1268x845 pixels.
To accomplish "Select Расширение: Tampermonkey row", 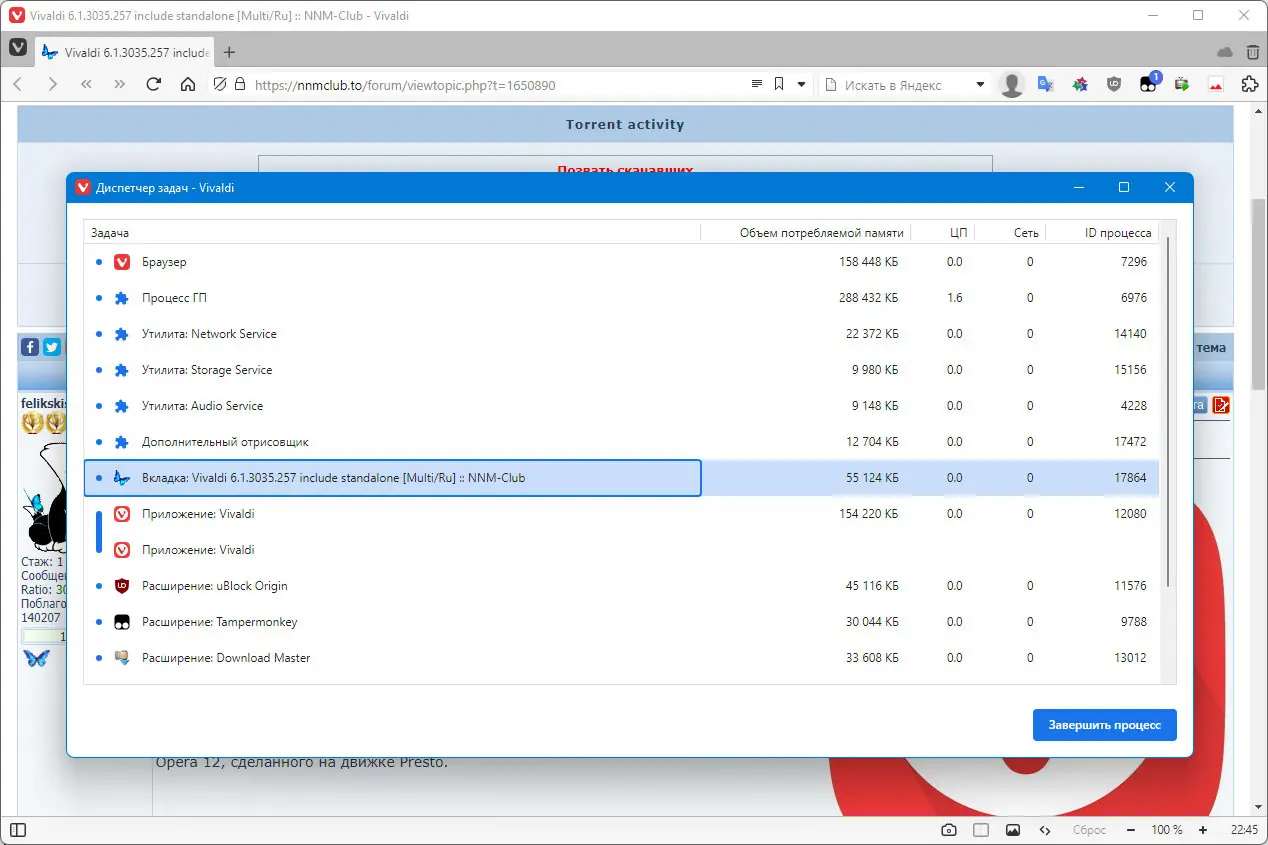I will (x=621, y=622).
